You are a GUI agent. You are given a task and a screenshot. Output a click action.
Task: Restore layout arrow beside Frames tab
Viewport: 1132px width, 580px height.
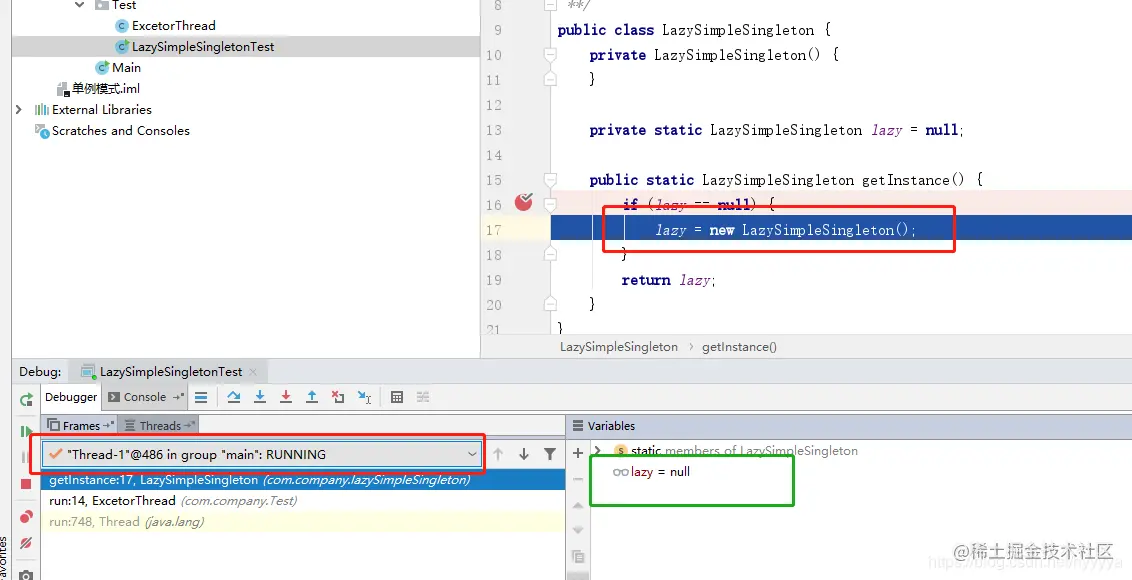click(108, 425)
